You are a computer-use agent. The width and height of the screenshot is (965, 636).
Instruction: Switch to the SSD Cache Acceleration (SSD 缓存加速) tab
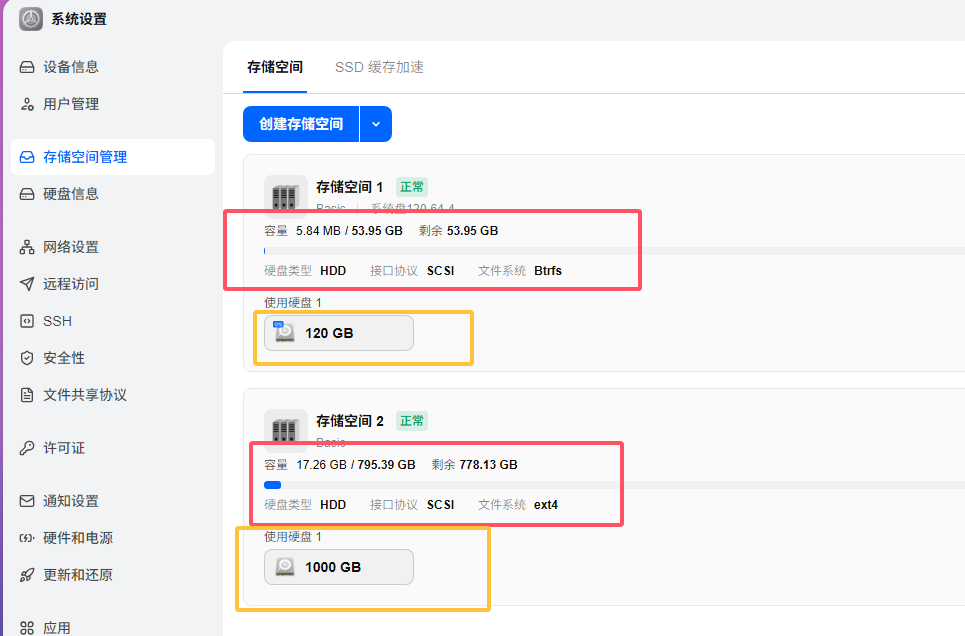point(379,67)
